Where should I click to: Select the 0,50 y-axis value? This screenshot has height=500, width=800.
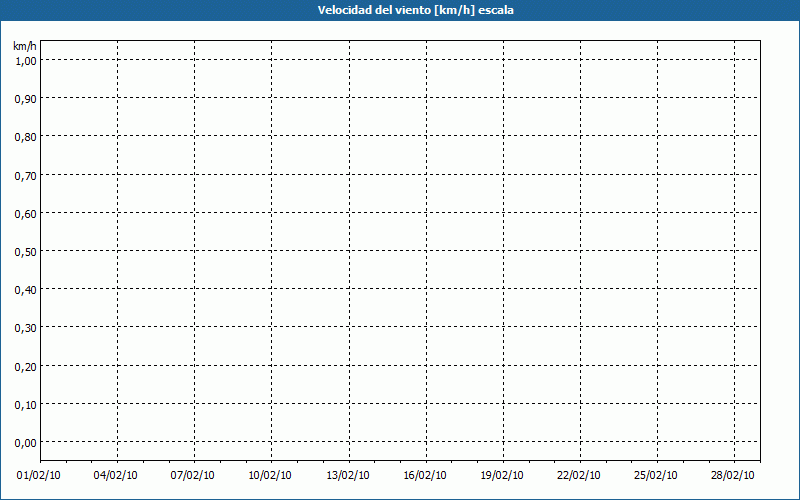click(26, 252)
